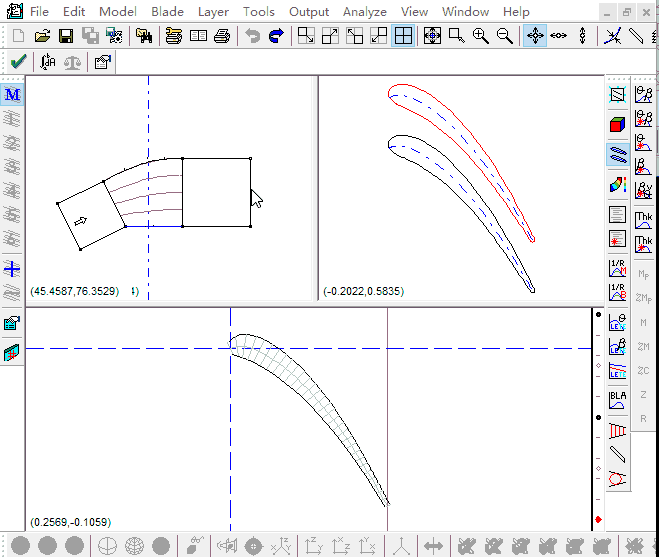Screen dimensions: 659x557
Task: Click the Open folder icon
Action: 42,36
